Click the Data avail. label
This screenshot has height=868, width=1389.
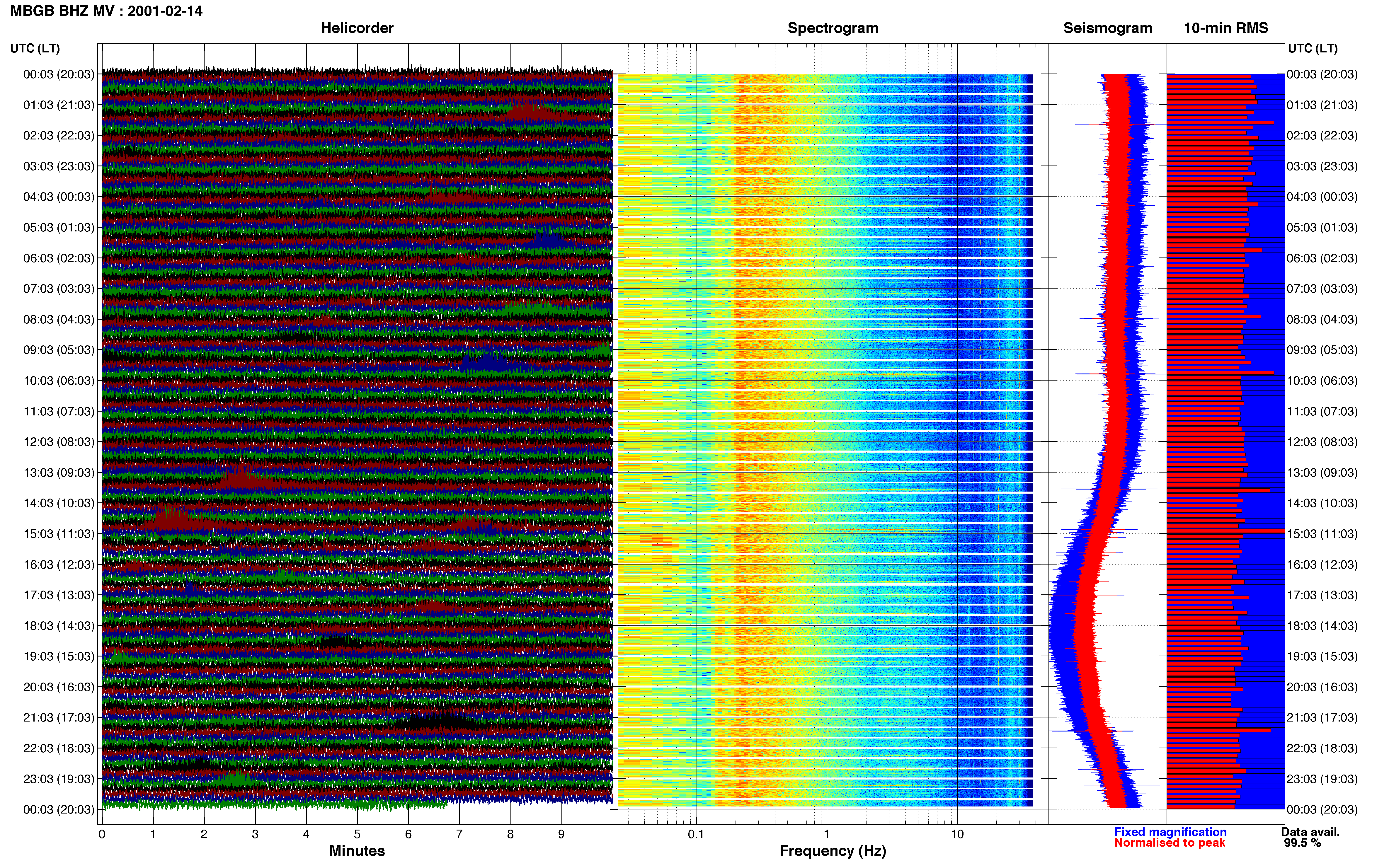point(1310,832)
